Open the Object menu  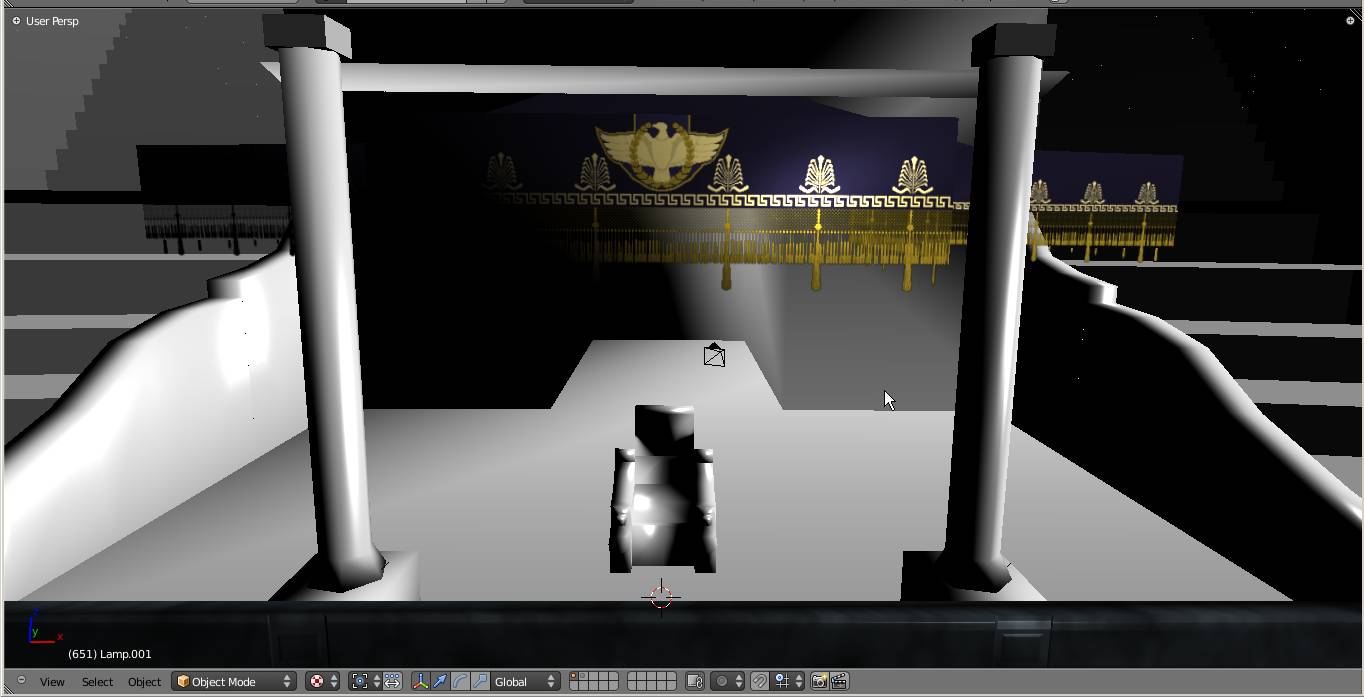pos(144,681)
